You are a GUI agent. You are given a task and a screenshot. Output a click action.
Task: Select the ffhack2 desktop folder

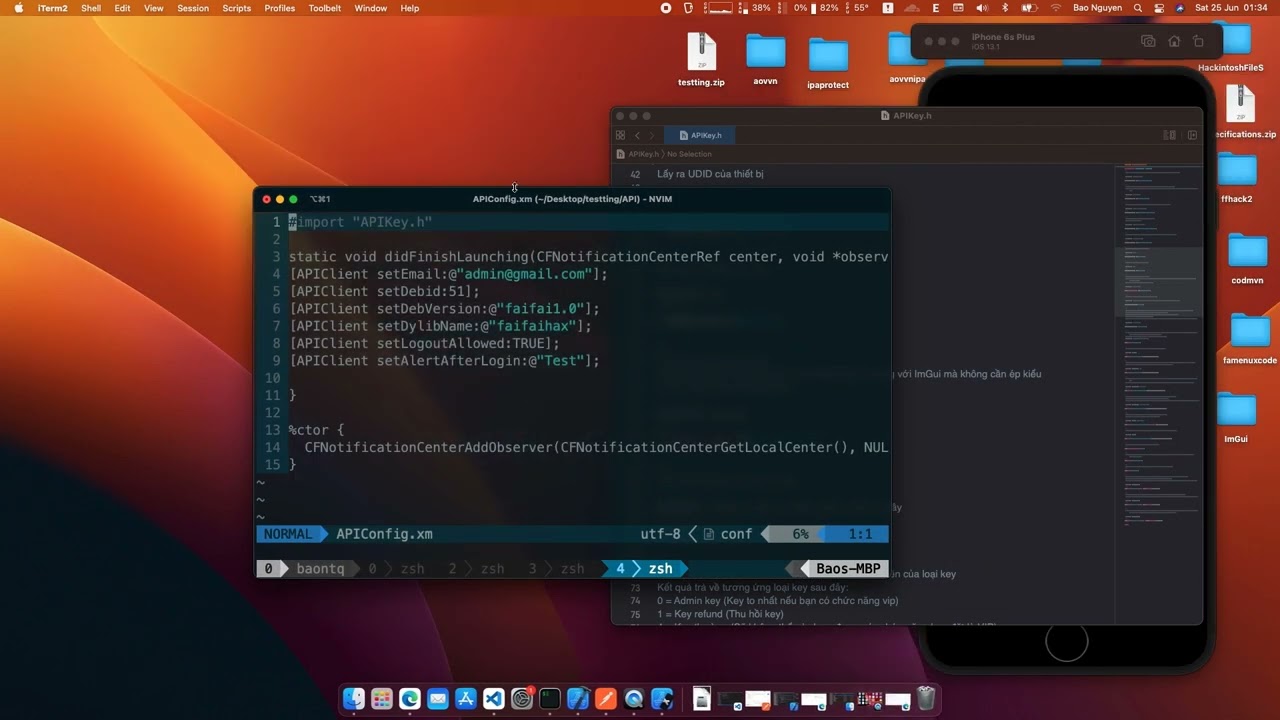1237,178
